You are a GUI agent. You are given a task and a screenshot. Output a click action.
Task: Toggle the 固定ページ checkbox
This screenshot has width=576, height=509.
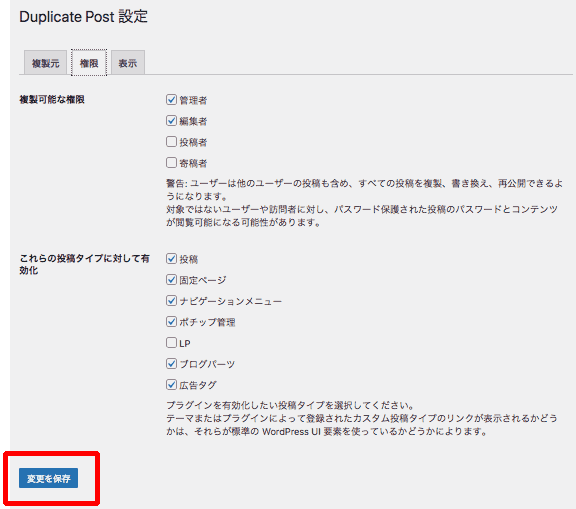click(171, 279)
